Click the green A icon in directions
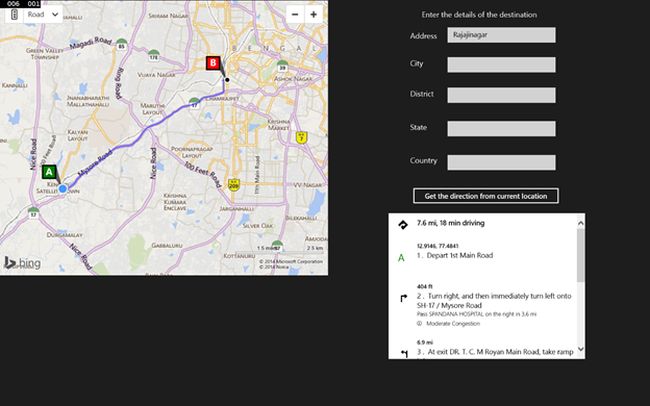 401,258
